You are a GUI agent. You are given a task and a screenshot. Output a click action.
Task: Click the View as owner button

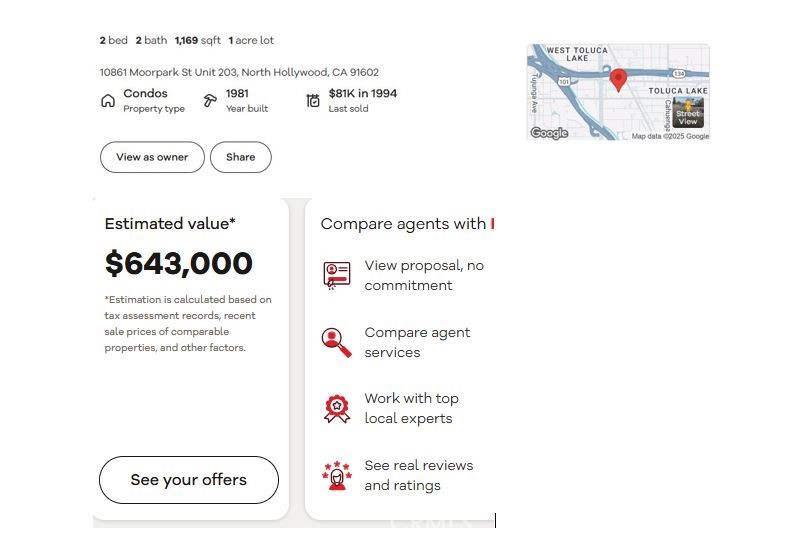[152, 157]
